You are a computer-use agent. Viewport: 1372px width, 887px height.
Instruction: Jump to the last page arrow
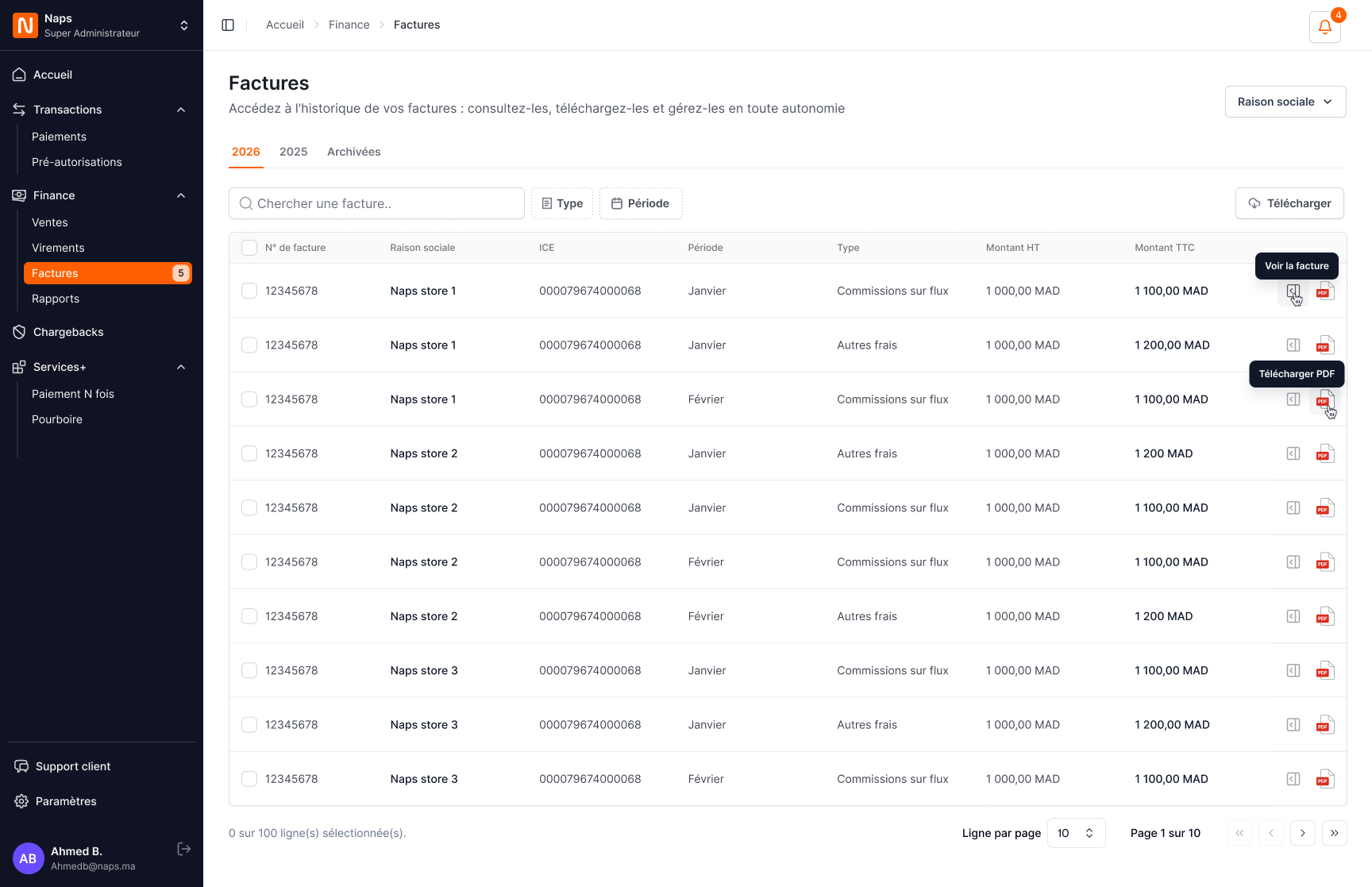click(1334, 833)
